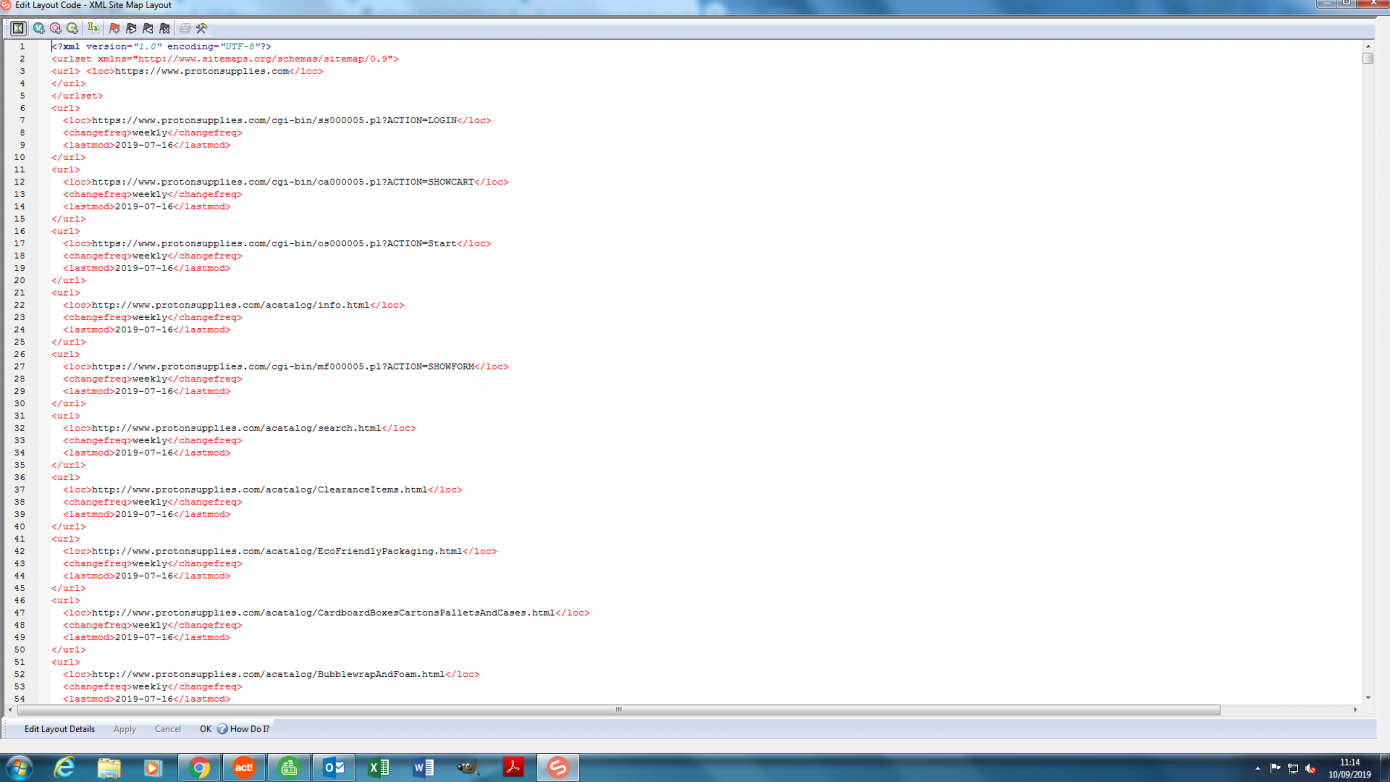Click the horizontal scrollbar right arrow

coord(1356,710)
